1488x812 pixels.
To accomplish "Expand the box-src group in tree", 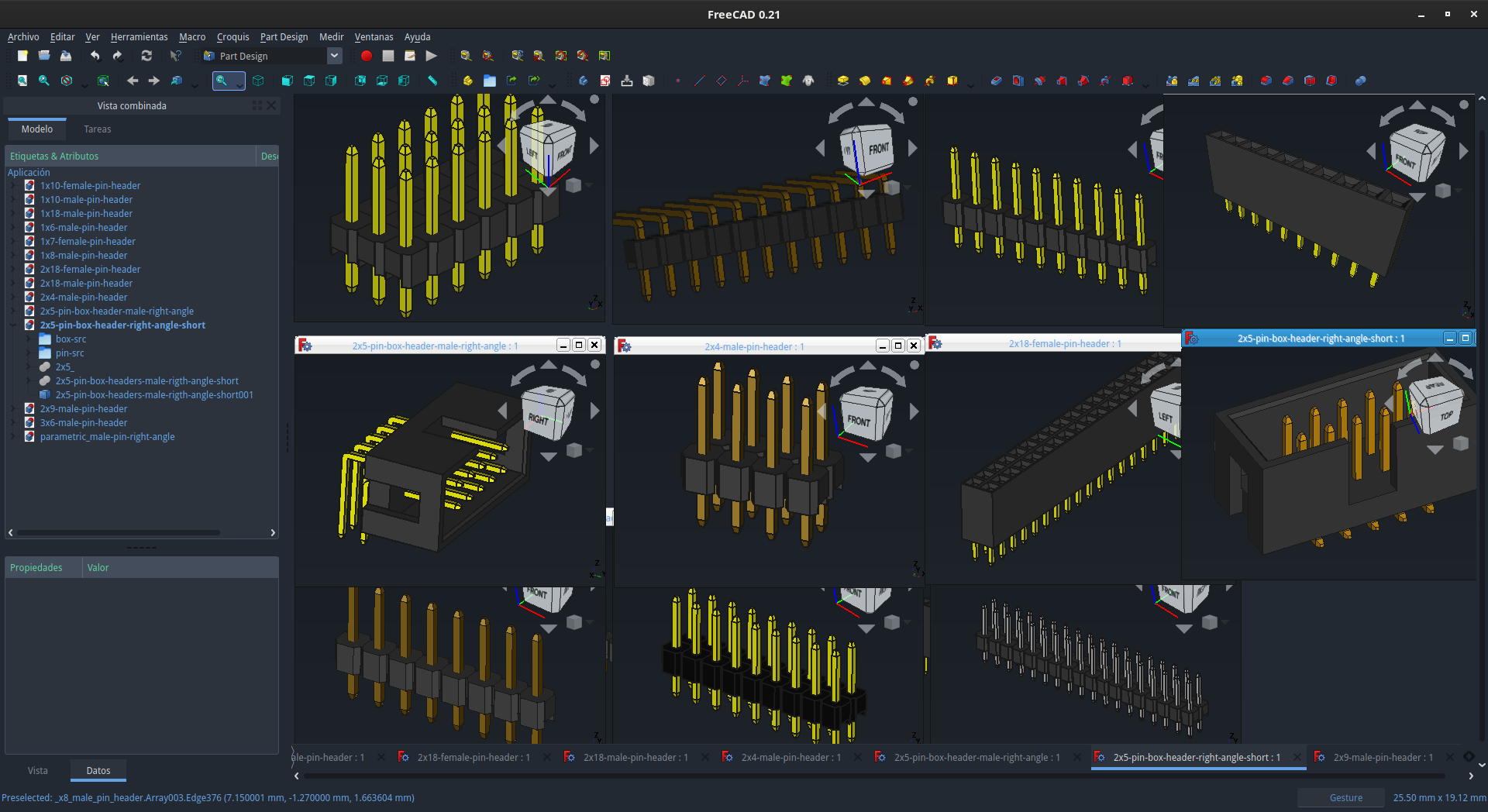I will pyautogui.click(x=29, y=339).
